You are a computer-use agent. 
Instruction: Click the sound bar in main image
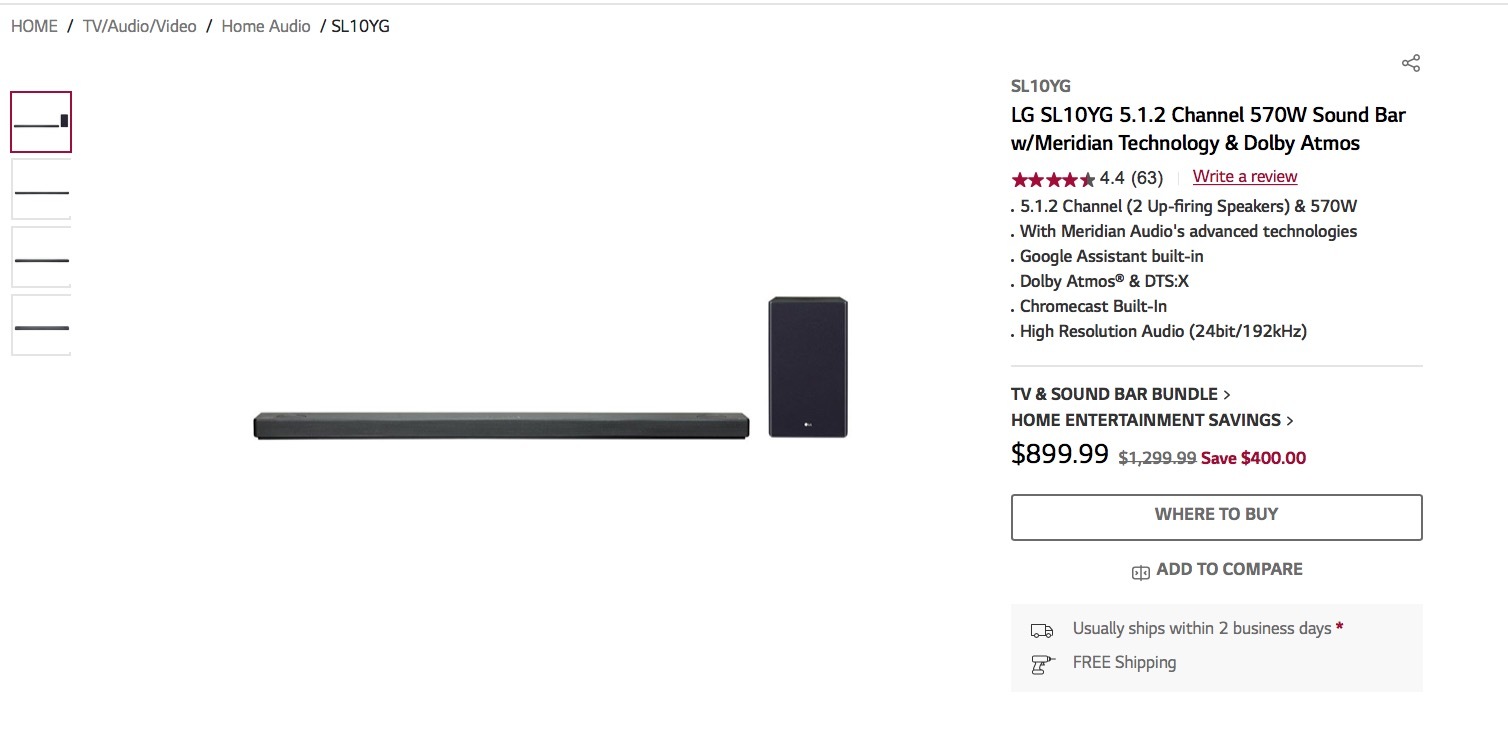click(x=501, y=425)
